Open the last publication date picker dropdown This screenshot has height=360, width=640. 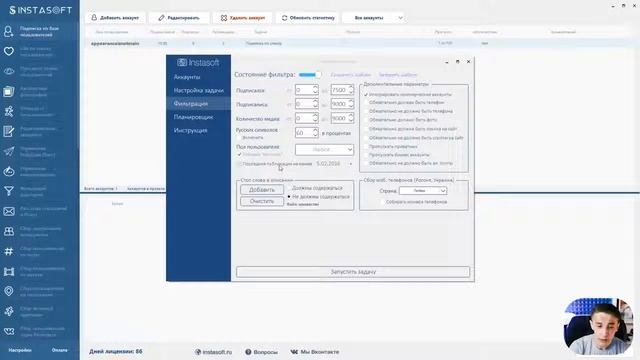tap(350, 164)
